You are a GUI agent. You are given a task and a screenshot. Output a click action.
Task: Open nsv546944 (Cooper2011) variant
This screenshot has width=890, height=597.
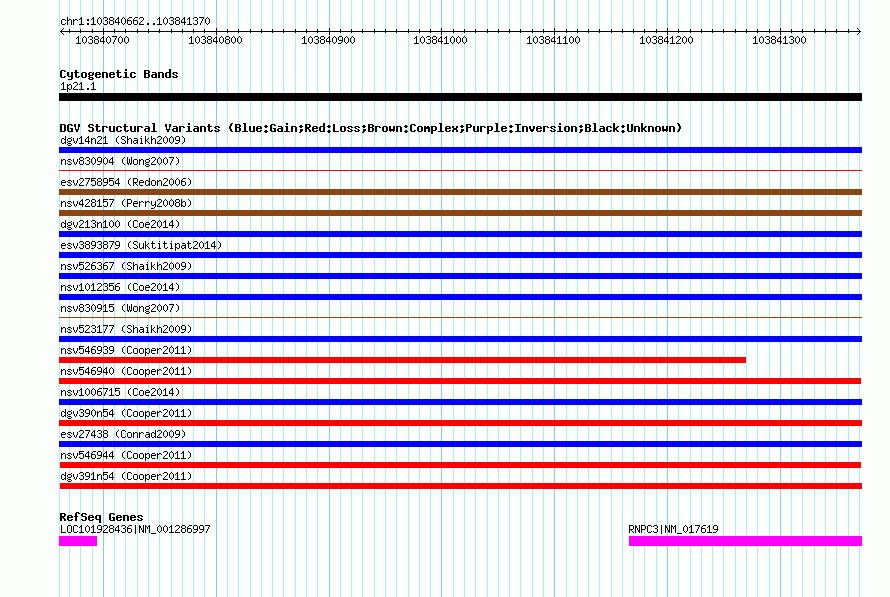click(x=126, y=455)
